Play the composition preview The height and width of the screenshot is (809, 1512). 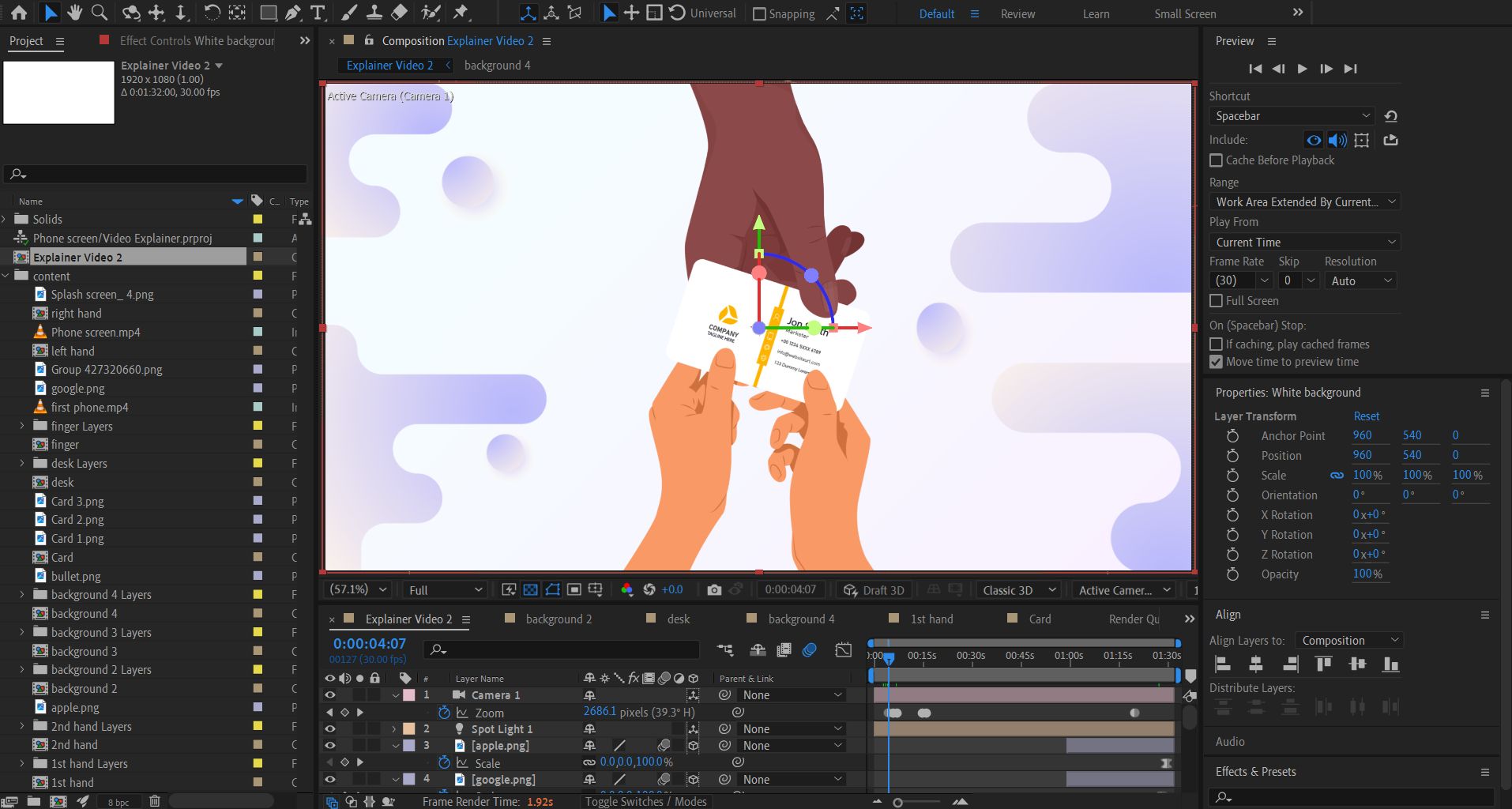click(x=1302, y=69)
